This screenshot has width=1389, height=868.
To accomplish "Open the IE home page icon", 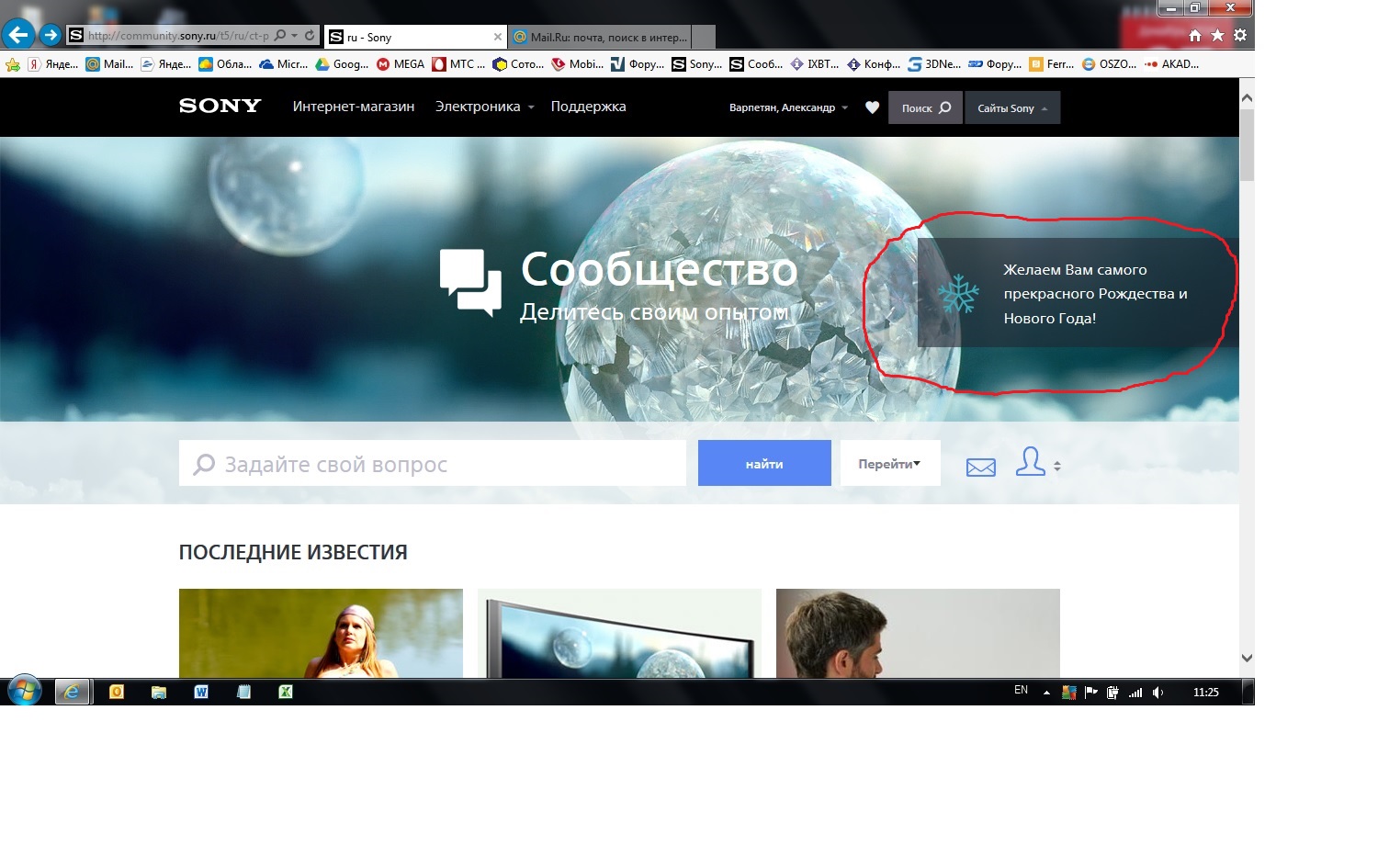I will [x=1195, y=36].
